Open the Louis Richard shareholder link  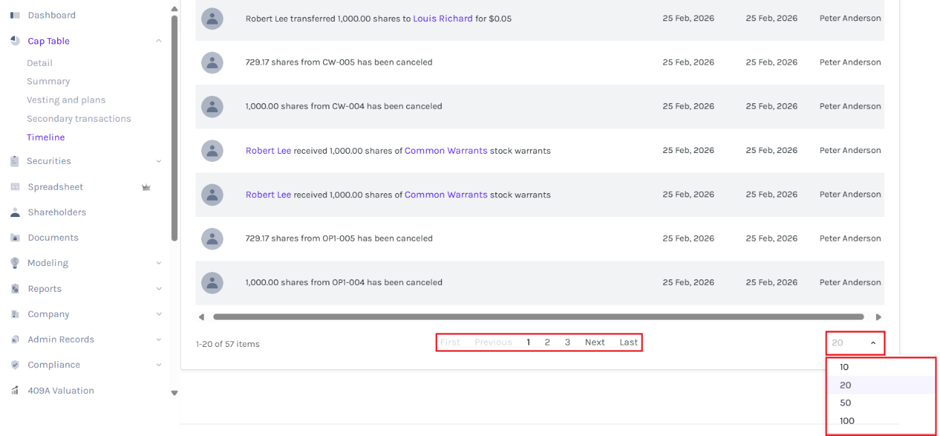click(x=442, y=19)
